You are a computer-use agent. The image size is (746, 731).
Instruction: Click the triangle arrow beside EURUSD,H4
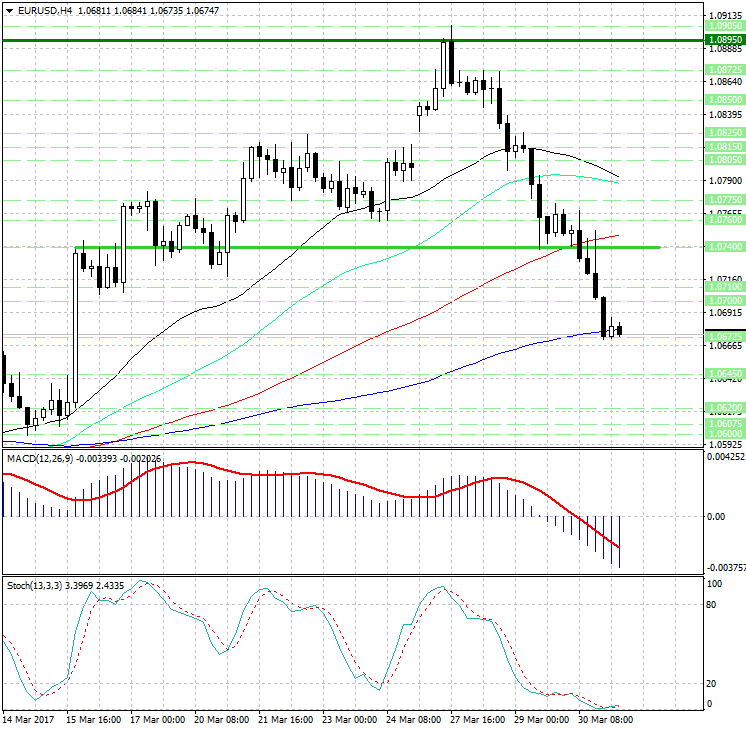8,10
